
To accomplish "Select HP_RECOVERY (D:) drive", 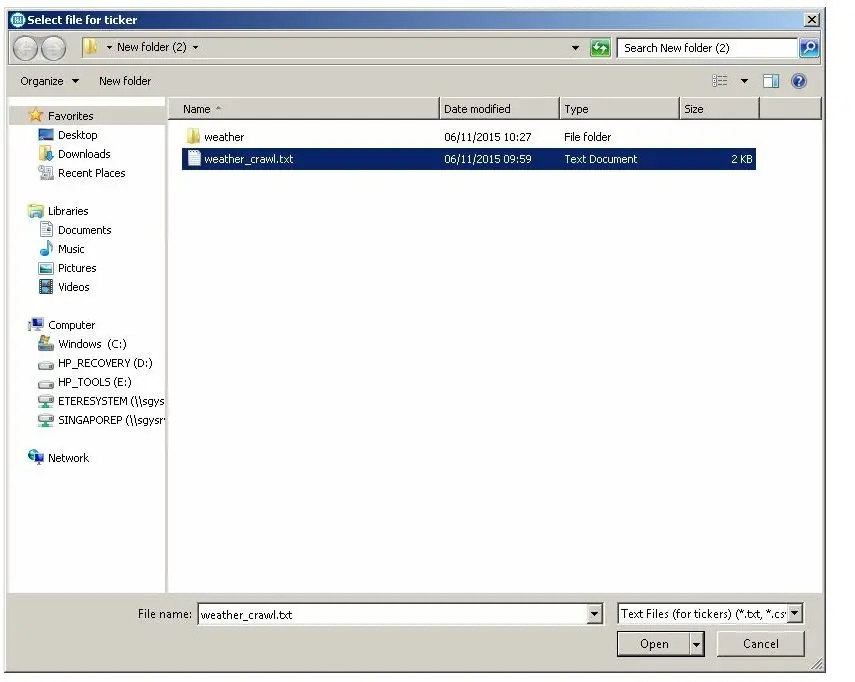I will tap(104, 363).
